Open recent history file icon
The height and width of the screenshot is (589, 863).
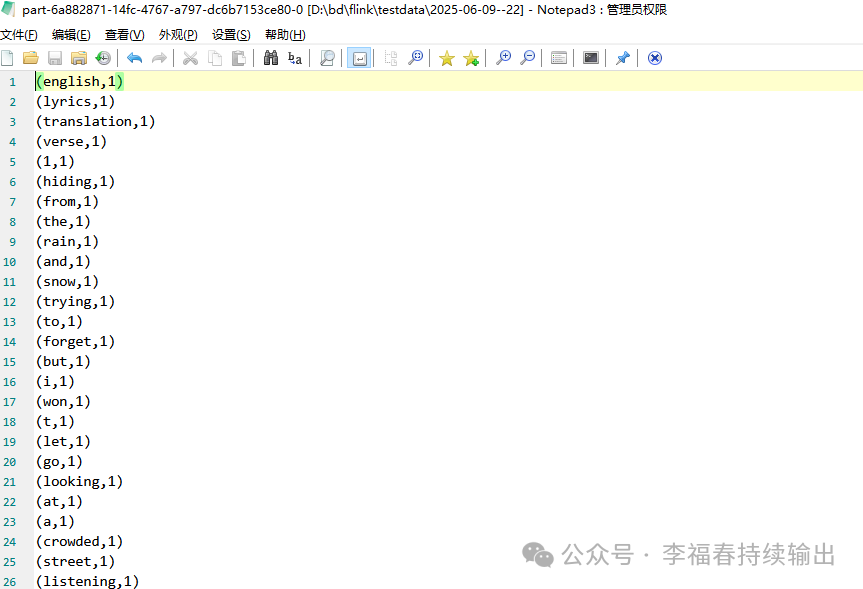(103, 58)
